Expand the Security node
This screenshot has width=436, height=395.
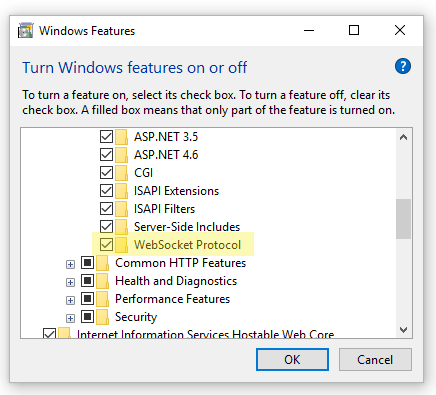pyautogui.click(x=70, y=319)
